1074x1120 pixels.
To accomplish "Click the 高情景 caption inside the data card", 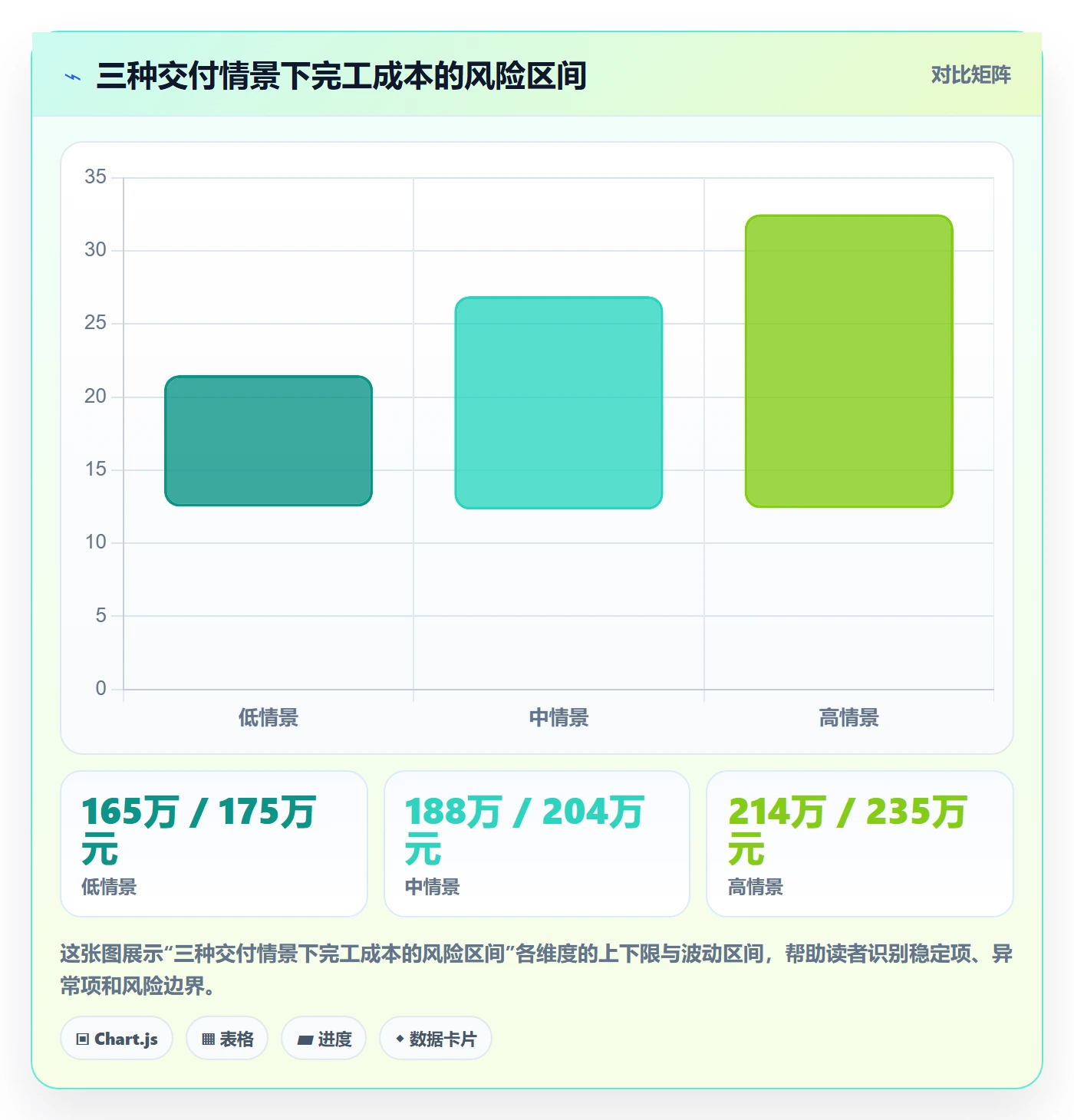I will point(756,888).
